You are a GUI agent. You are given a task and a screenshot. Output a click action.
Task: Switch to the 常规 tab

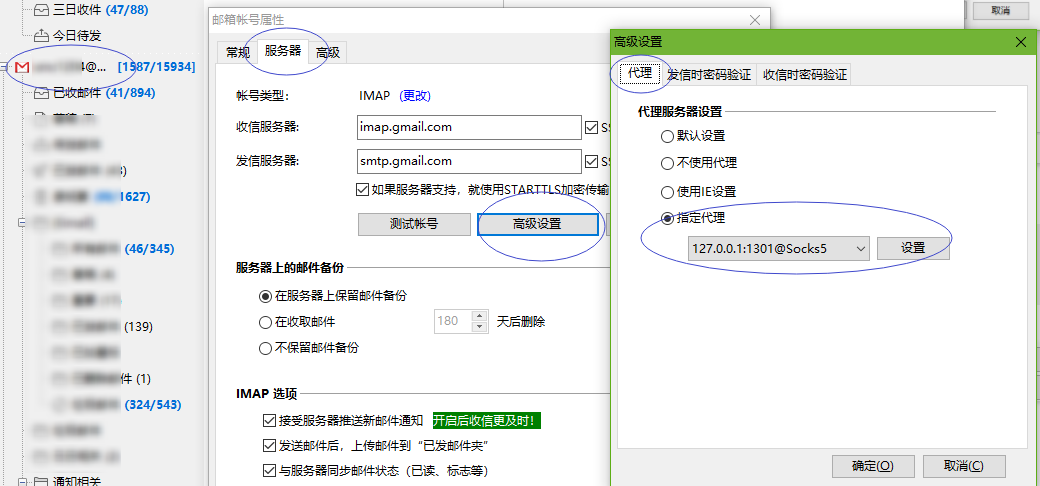point(237,52)
